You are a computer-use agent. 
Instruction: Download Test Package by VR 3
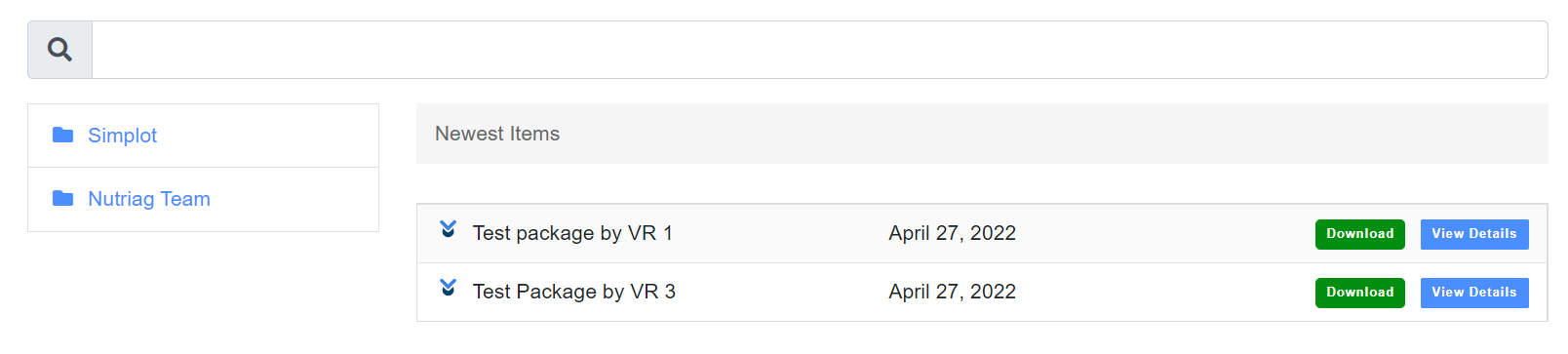pyautogui.click(x=1359, y=293)
